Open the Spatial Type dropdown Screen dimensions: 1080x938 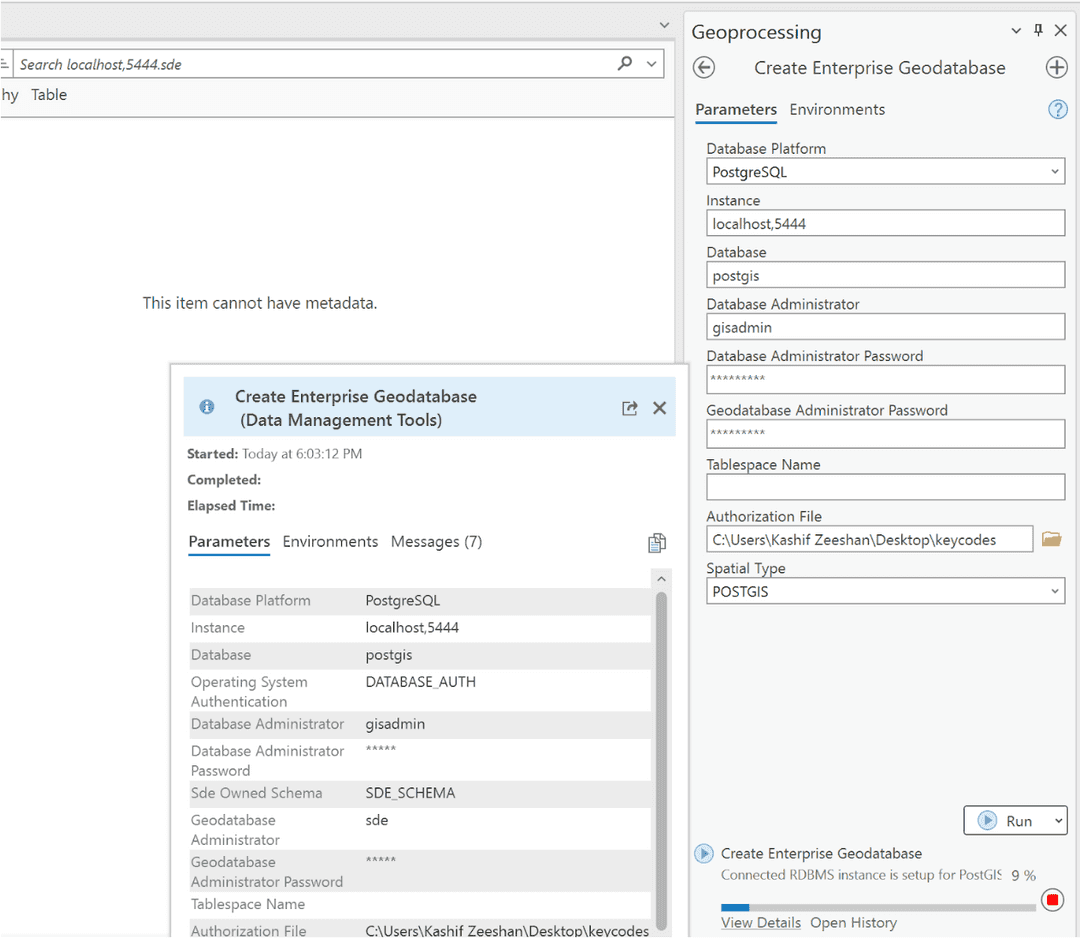tap(1055, 591)
